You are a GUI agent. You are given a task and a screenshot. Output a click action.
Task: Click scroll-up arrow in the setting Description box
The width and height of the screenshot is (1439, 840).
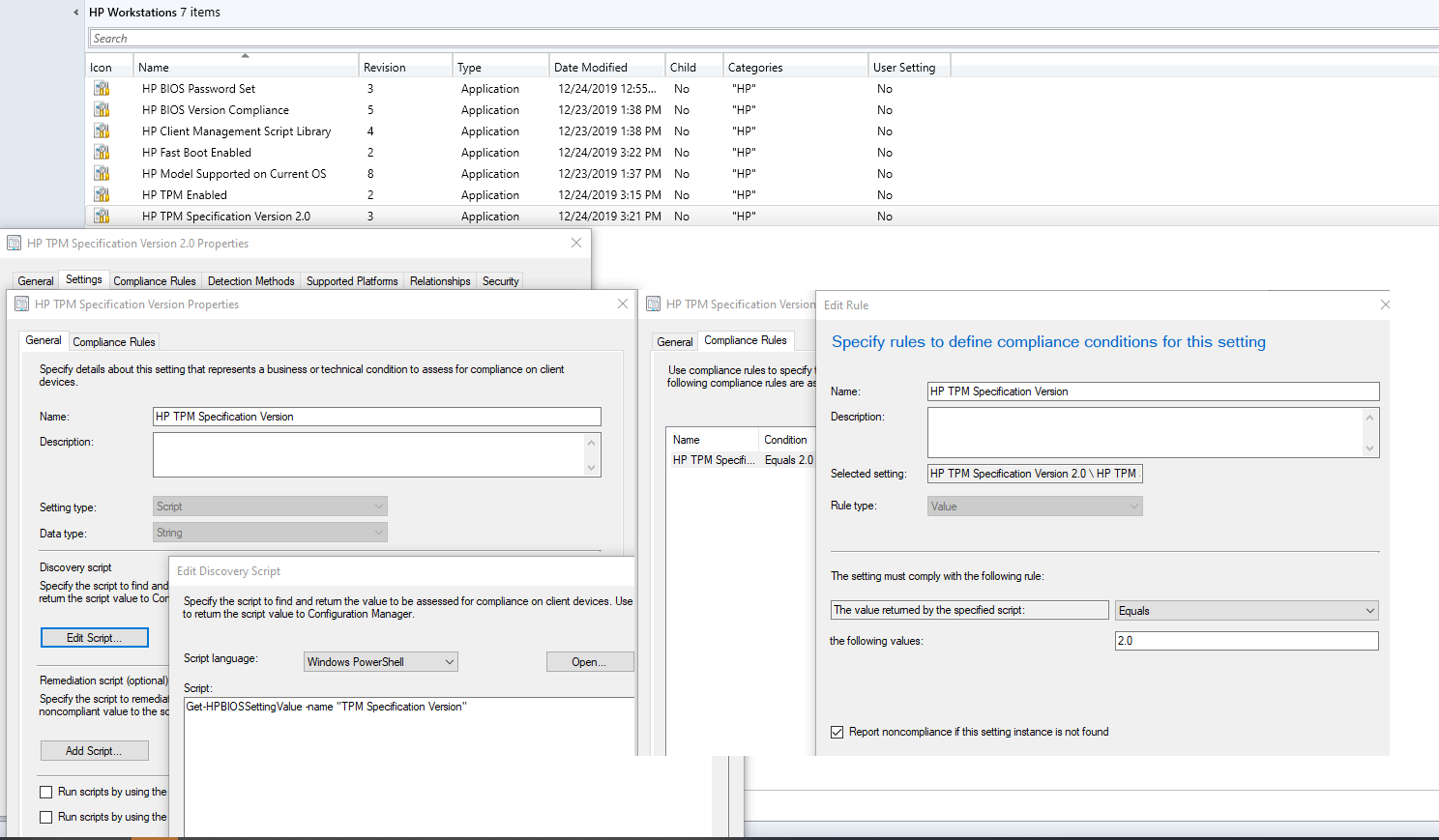coord(592,442)
